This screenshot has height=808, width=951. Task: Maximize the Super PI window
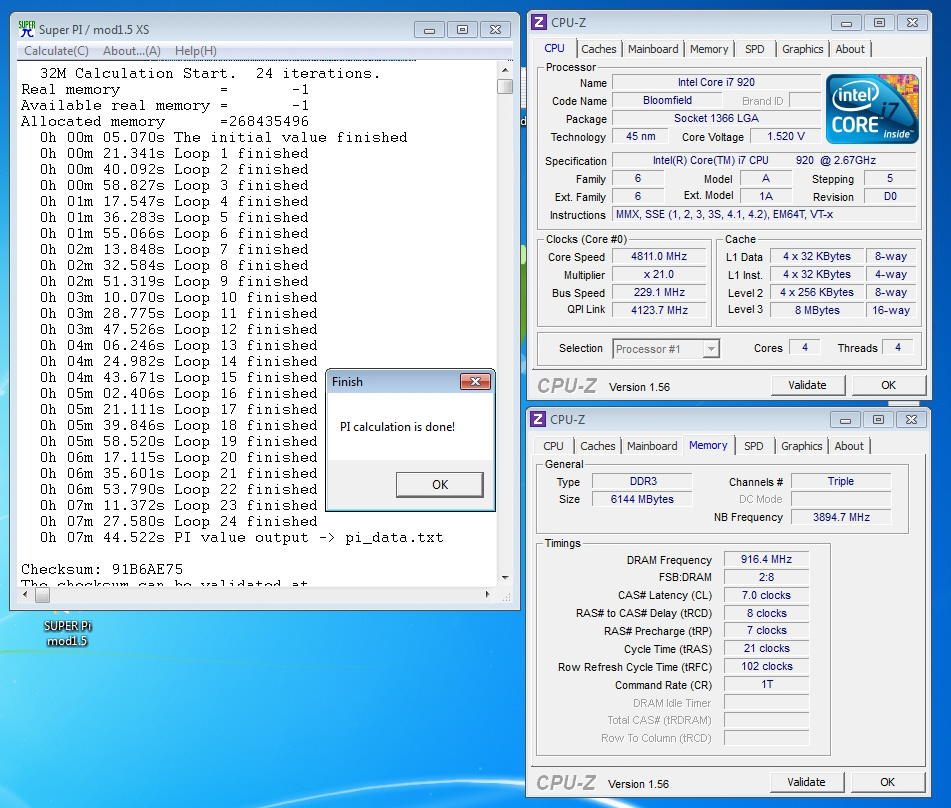coord(462,29)
